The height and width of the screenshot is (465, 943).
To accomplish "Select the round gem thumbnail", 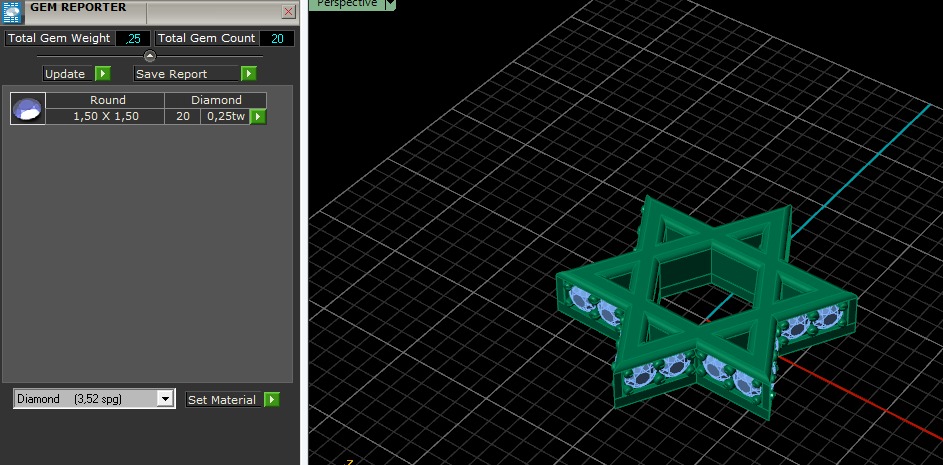I will point(28,108).
